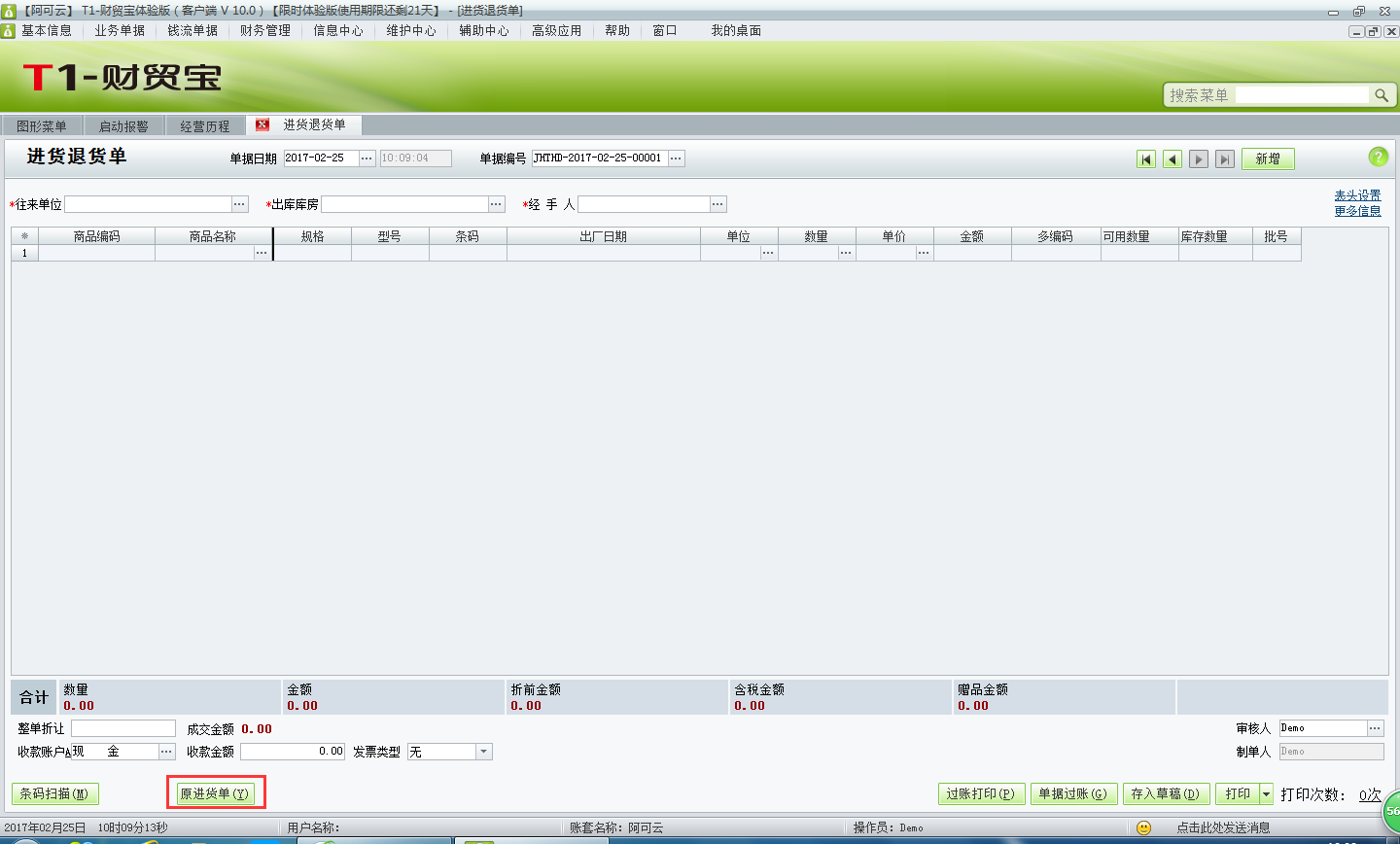
Task: Open the 数量 cell ellipsis in row 1
Action: [846, 253]
